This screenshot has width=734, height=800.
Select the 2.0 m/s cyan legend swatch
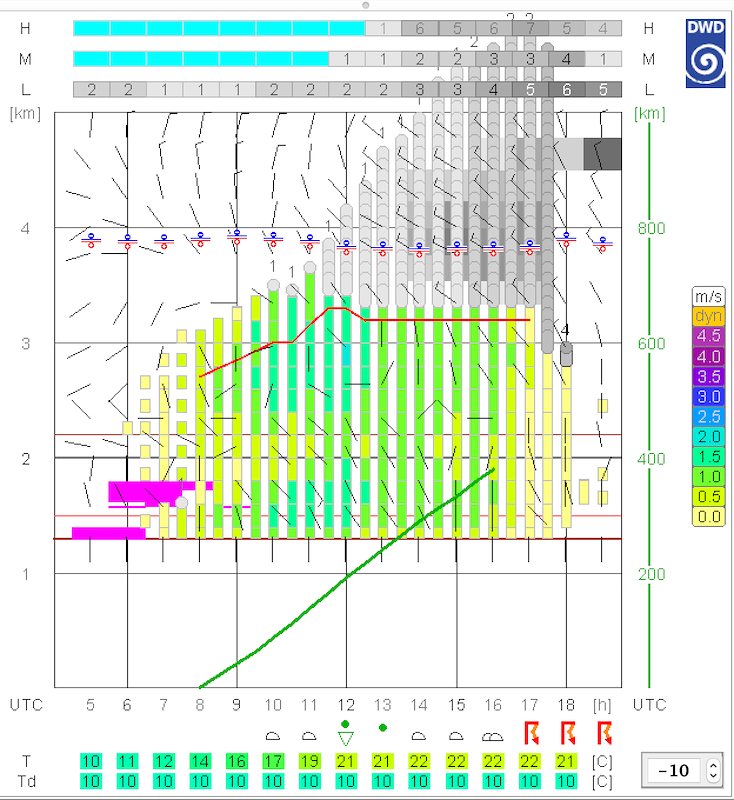click(x=708, y=435)
